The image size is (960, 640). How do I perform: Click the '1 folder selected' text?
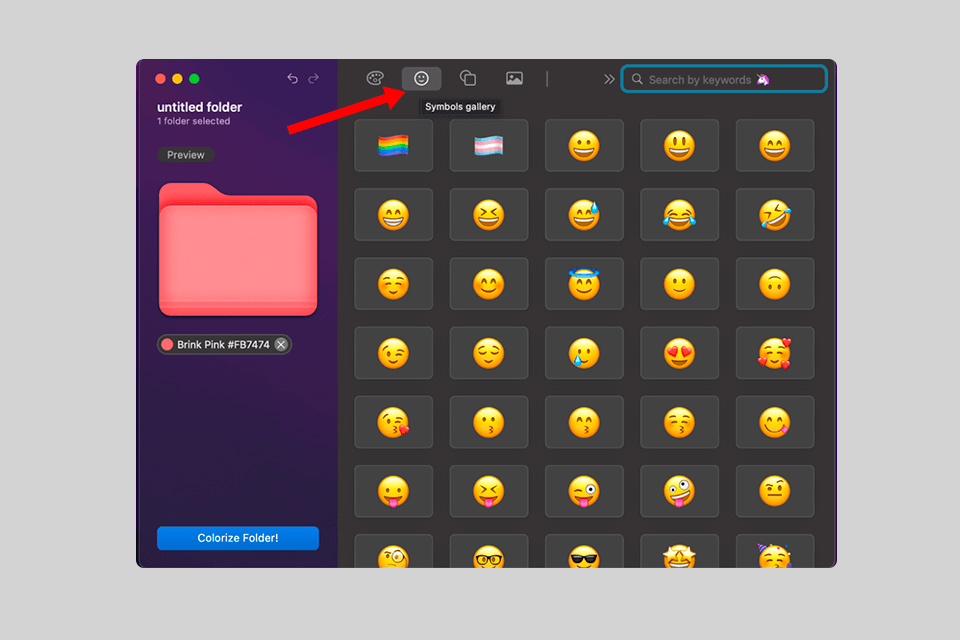point(193,121)
